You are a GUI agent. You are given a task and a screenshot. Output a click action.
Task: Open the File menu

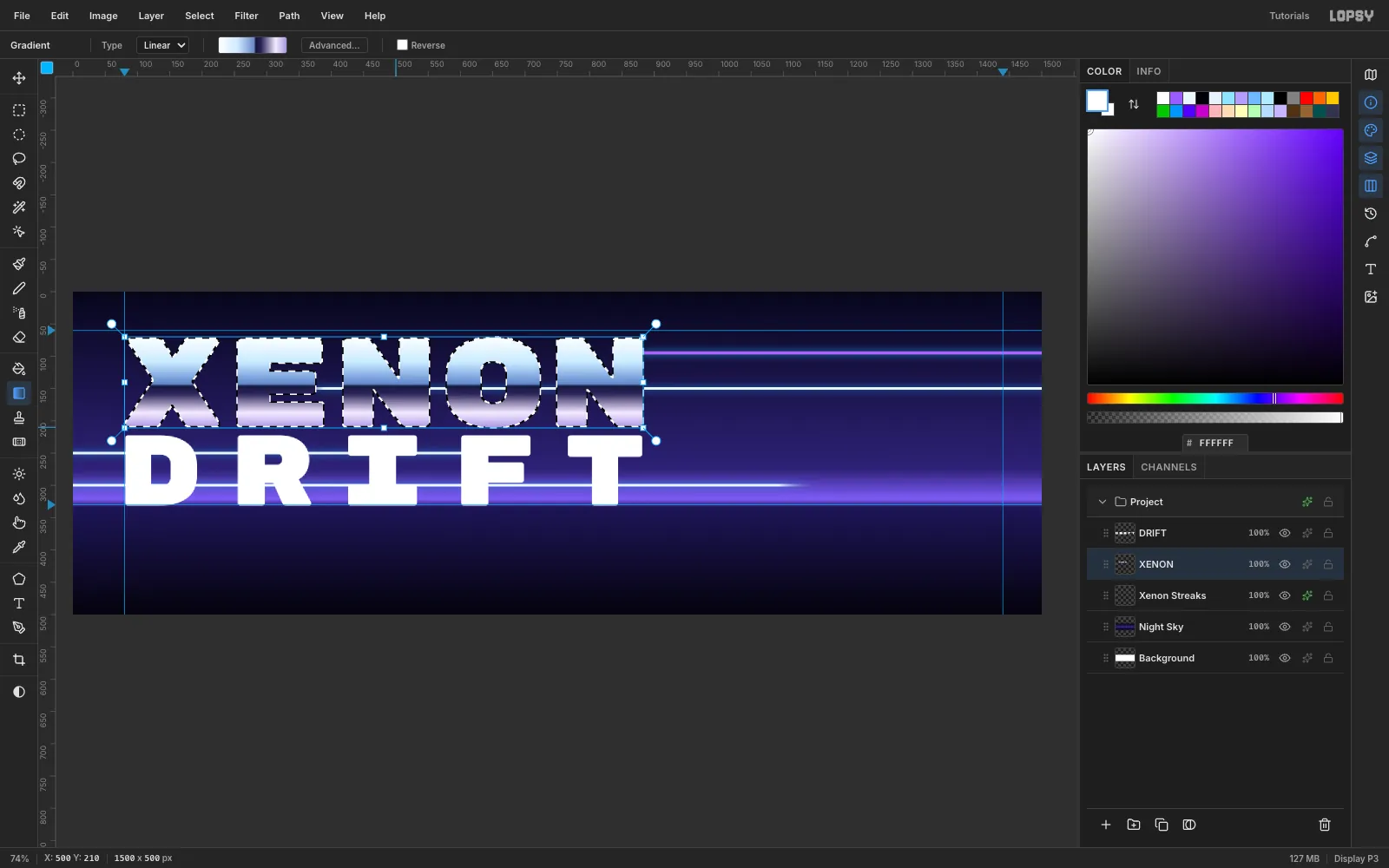22,16
